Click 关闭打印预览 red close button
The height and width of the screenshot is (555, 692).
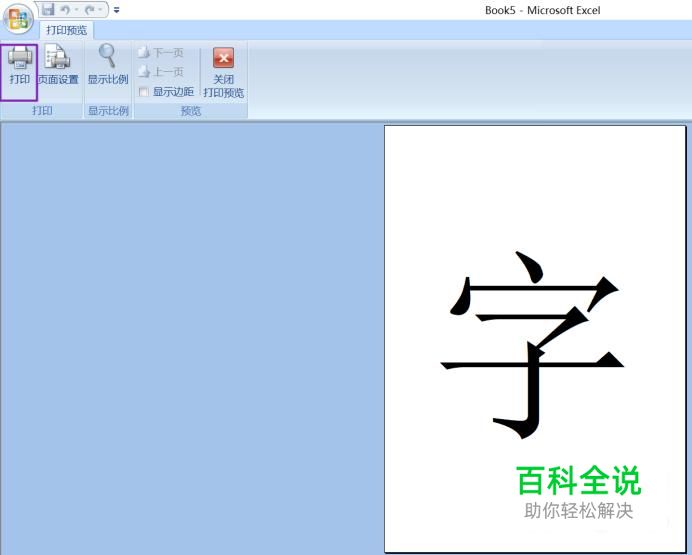point(224,73)
